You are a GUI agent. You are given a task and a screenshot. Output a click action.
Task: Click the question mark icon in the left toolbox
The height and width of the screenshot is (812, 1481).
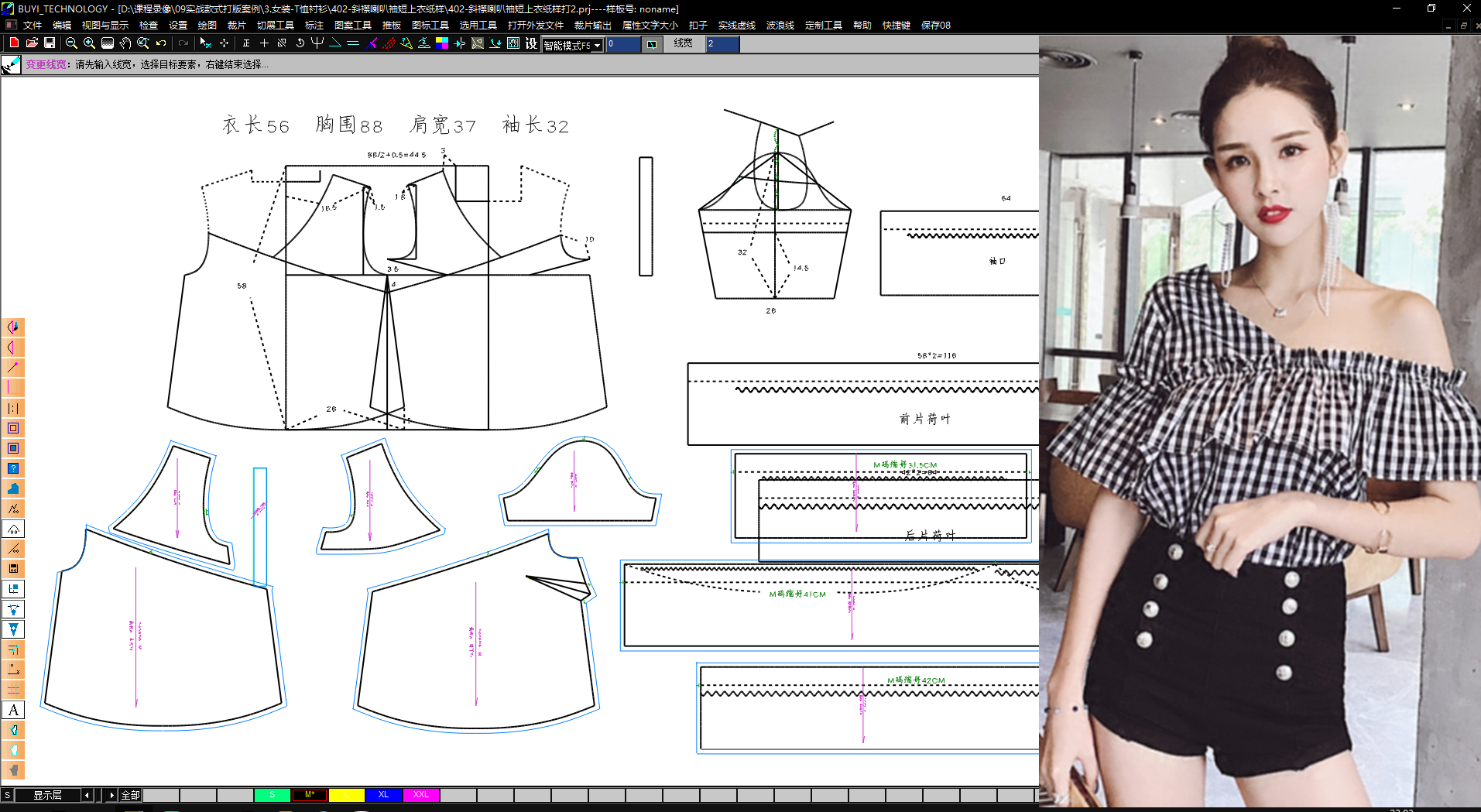point(13,468)
